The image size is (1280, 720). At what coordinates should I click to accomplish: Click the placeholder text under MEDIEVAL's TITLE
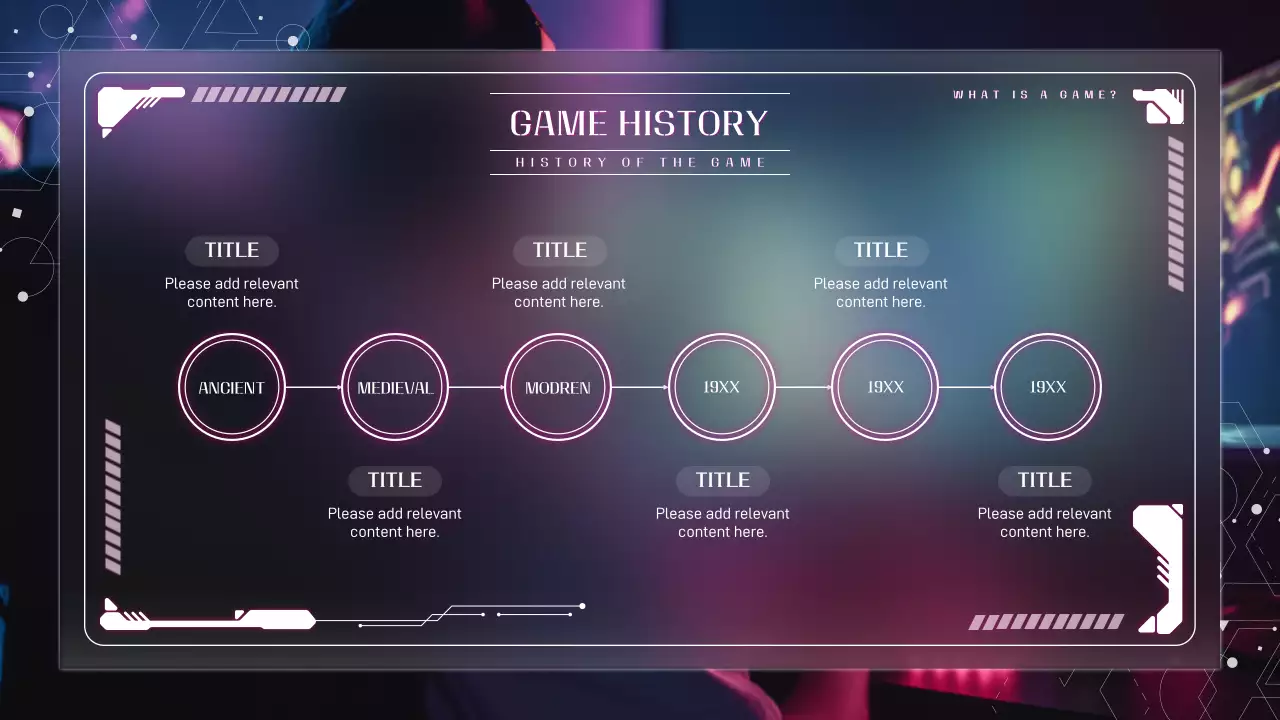tap(395, 522)
